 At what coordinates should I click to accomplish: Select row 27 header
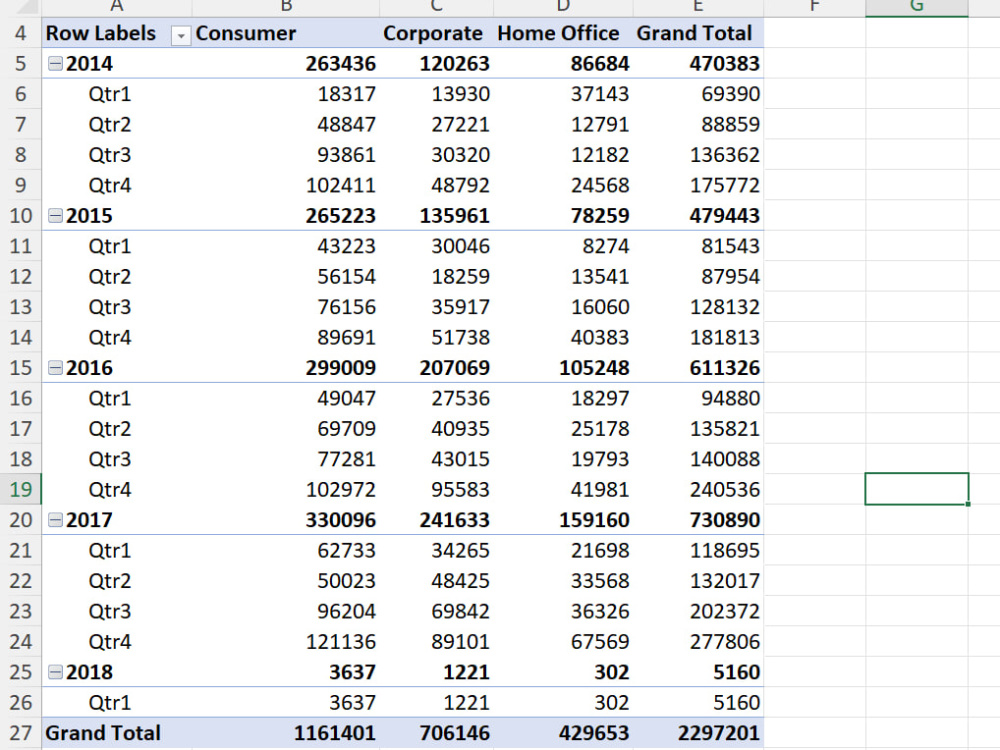click(x=20, y=733)
